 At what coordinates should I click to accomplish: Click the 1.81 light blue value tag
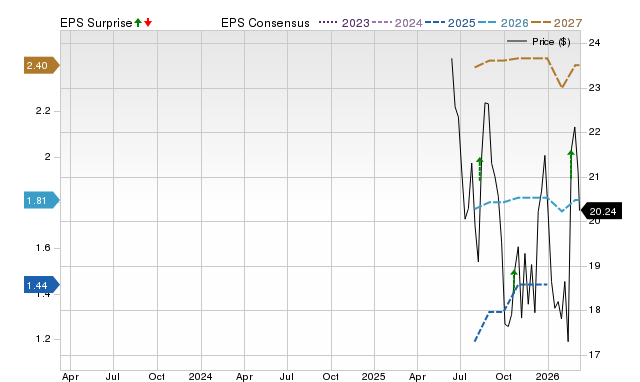[x=42, y=200]
